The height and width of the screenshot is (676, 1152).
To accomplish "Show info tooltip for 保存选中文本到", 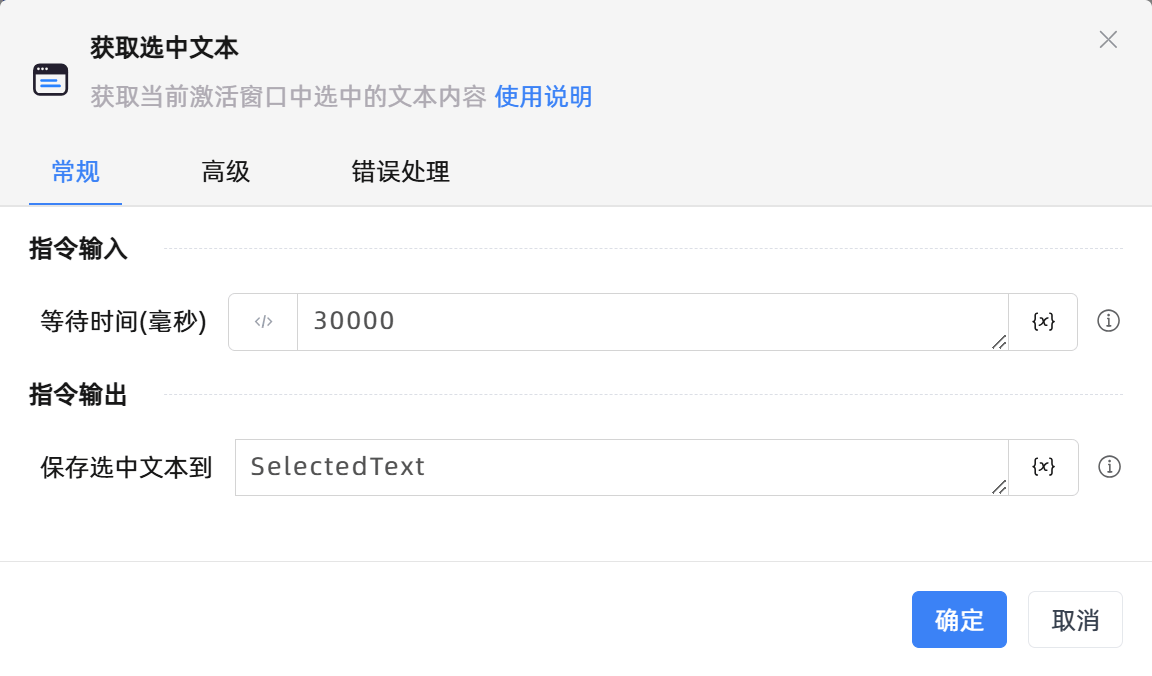I will 1108,467.
